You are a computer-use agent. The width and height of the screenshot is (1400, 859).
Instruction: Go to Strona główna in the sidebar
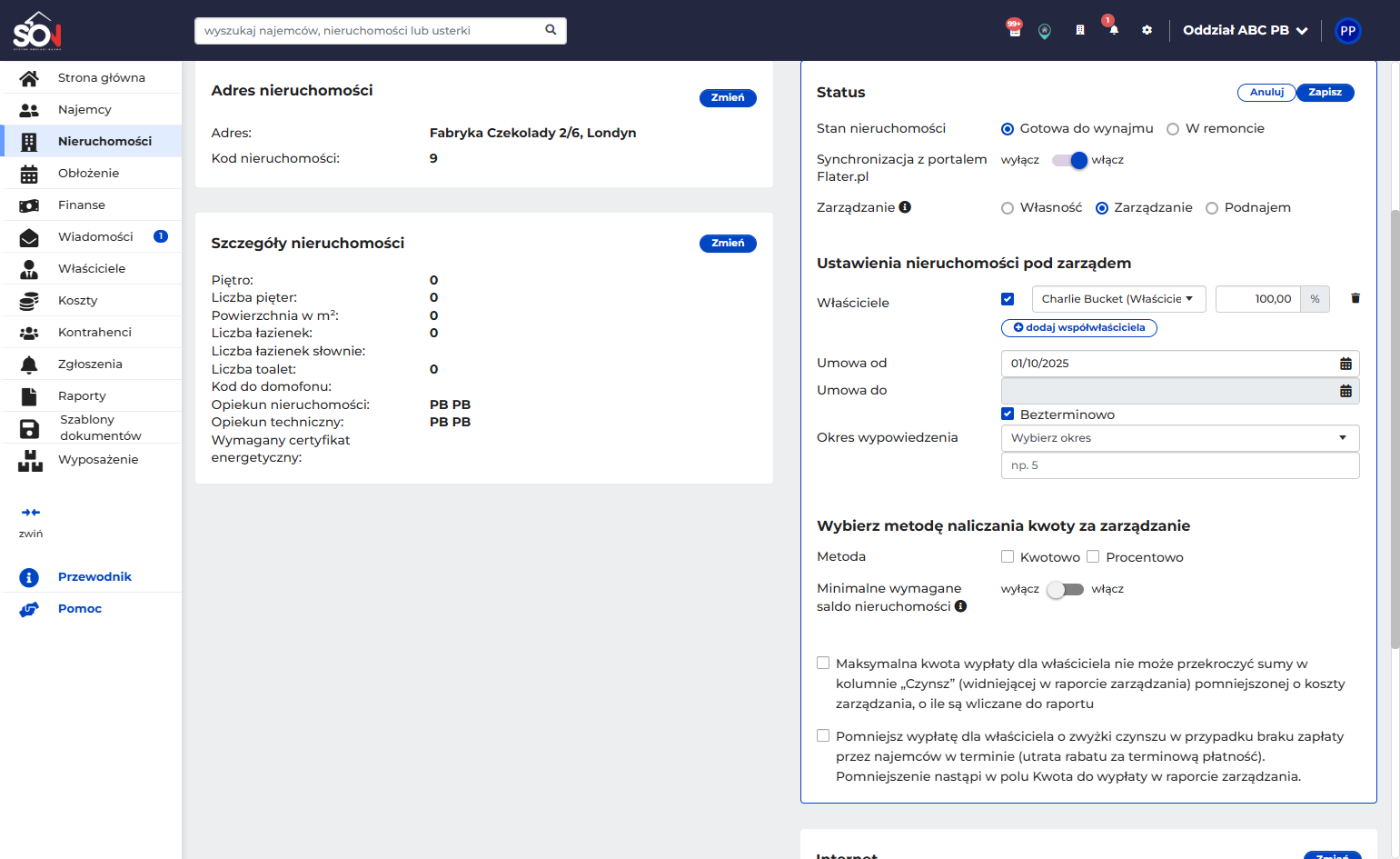coord(91,77)
